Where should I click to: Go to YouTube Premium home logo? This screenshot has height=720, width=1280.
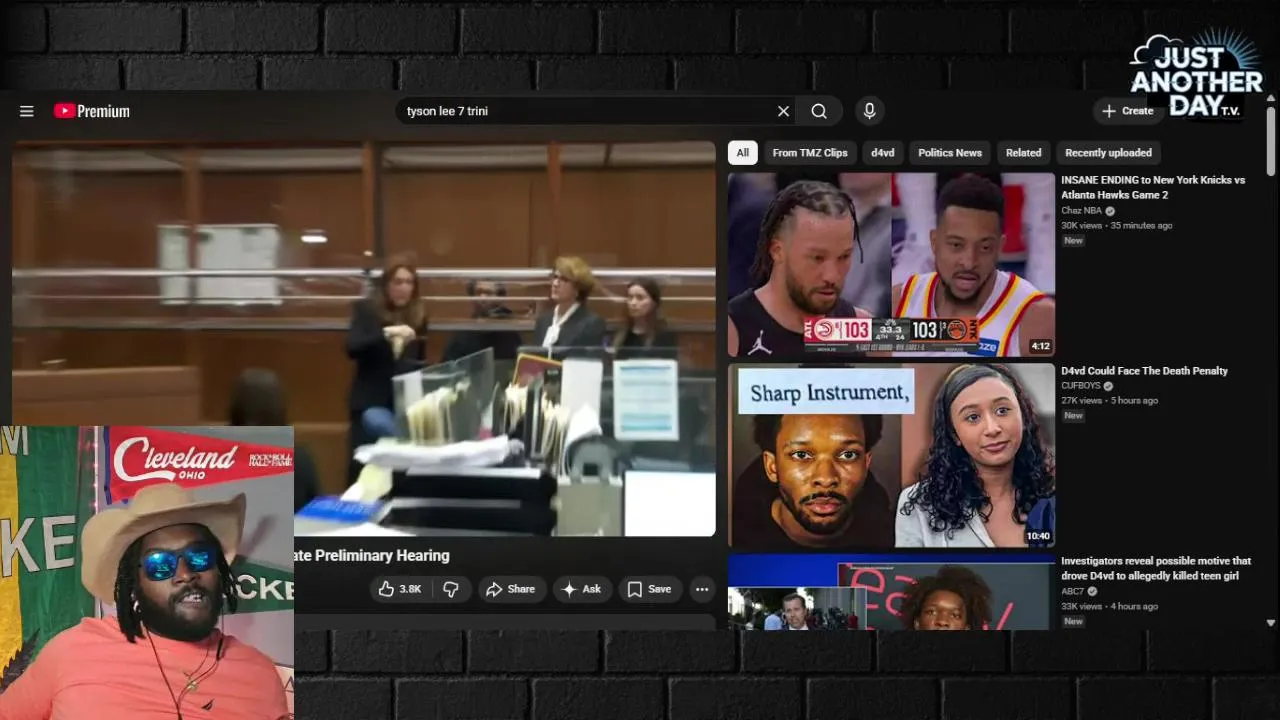point(92,111)
